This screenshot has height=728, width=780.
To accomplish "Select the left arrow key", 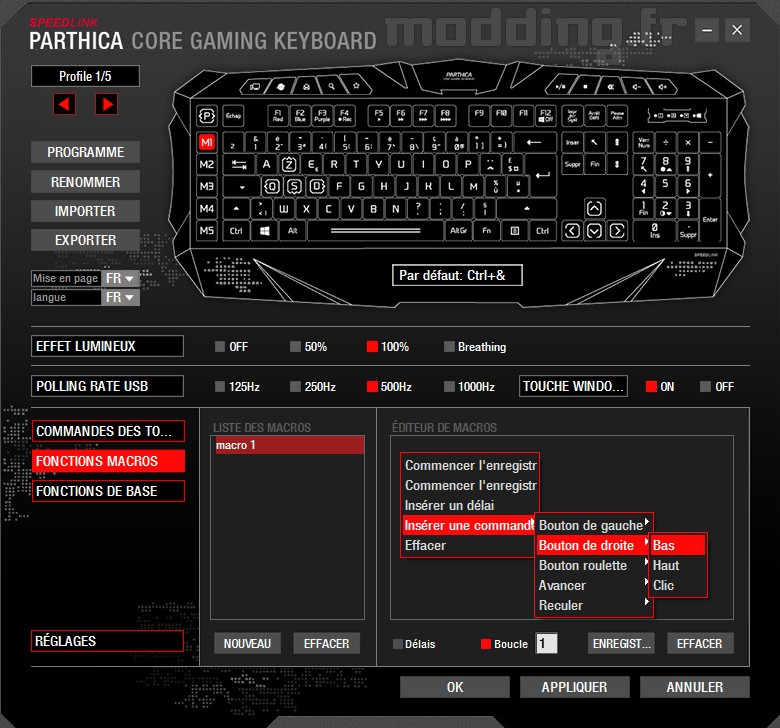I will tap(572, 231).
